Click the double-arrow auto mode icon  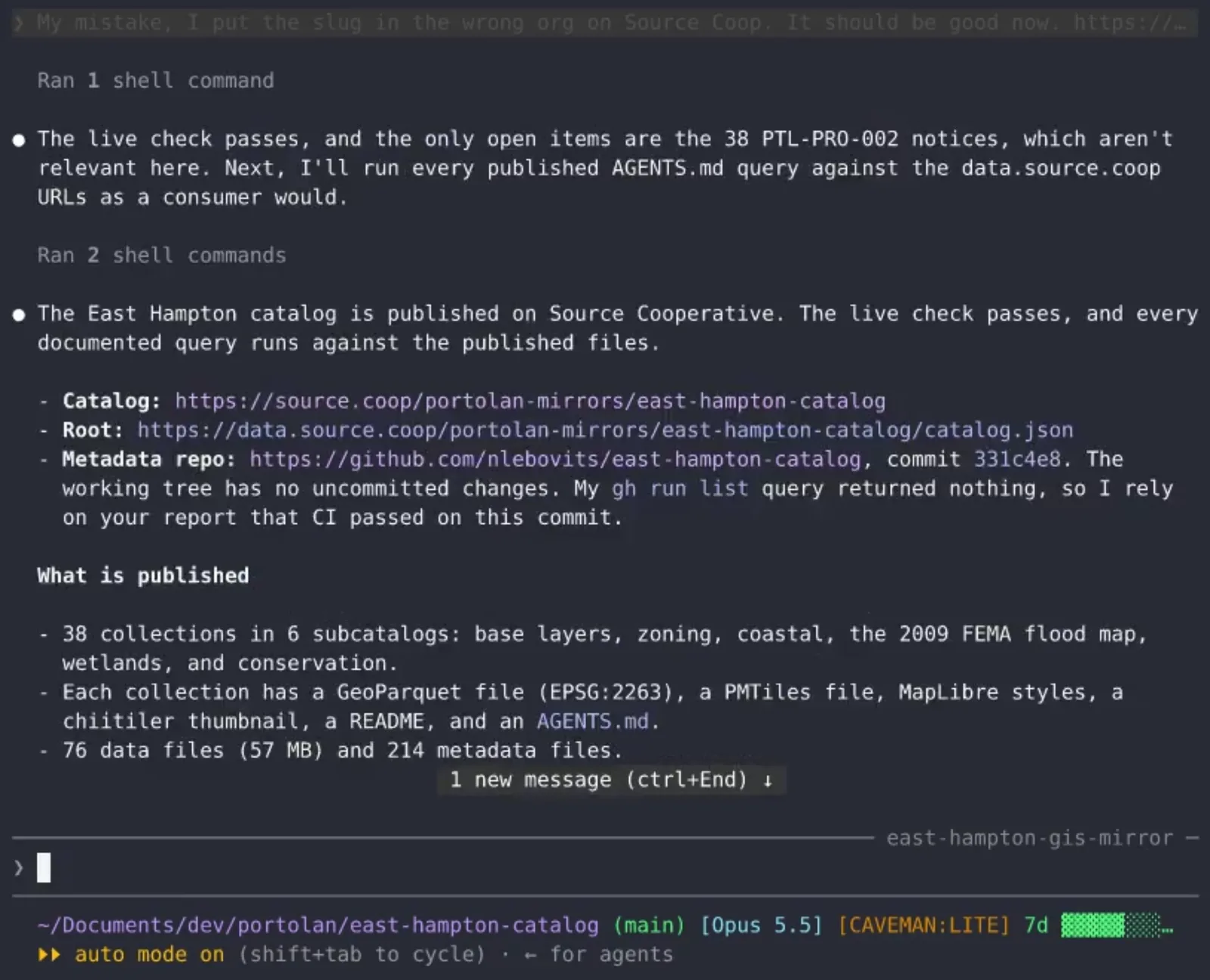pos(49,954)
